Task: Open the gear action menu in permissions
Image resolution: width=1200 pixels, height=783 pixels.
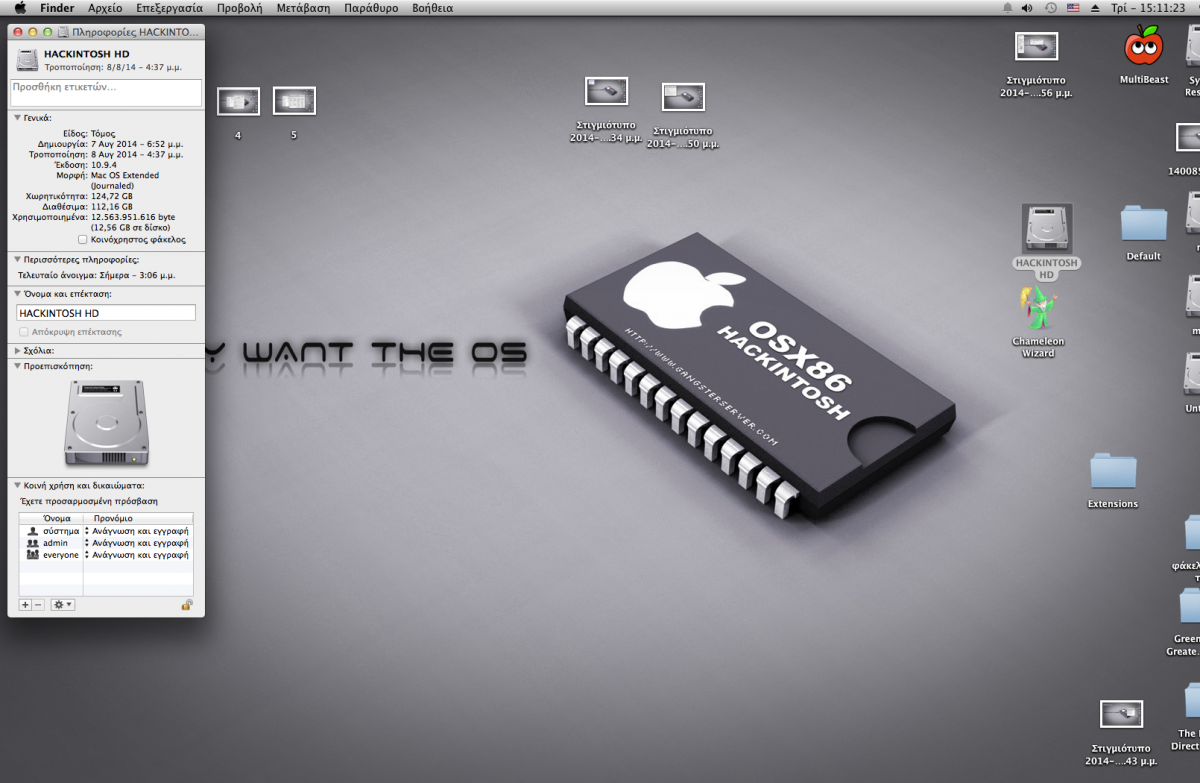Action: [x=62, y=605]
